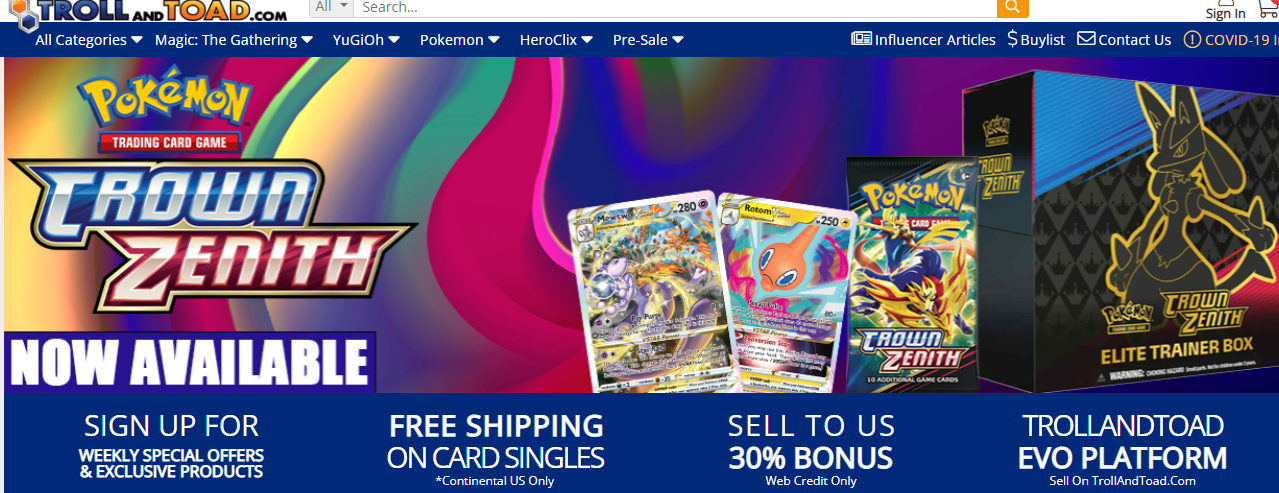Open the shopping cart icon
The height and width of the screenshot is (493, 1279).
tap(1267, 8)
